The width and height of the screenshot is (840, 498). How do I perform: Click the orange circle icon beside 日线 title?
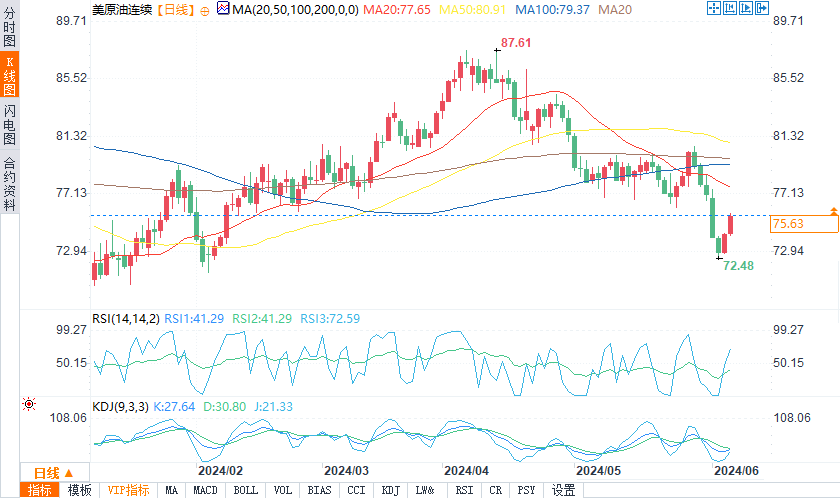205,11
